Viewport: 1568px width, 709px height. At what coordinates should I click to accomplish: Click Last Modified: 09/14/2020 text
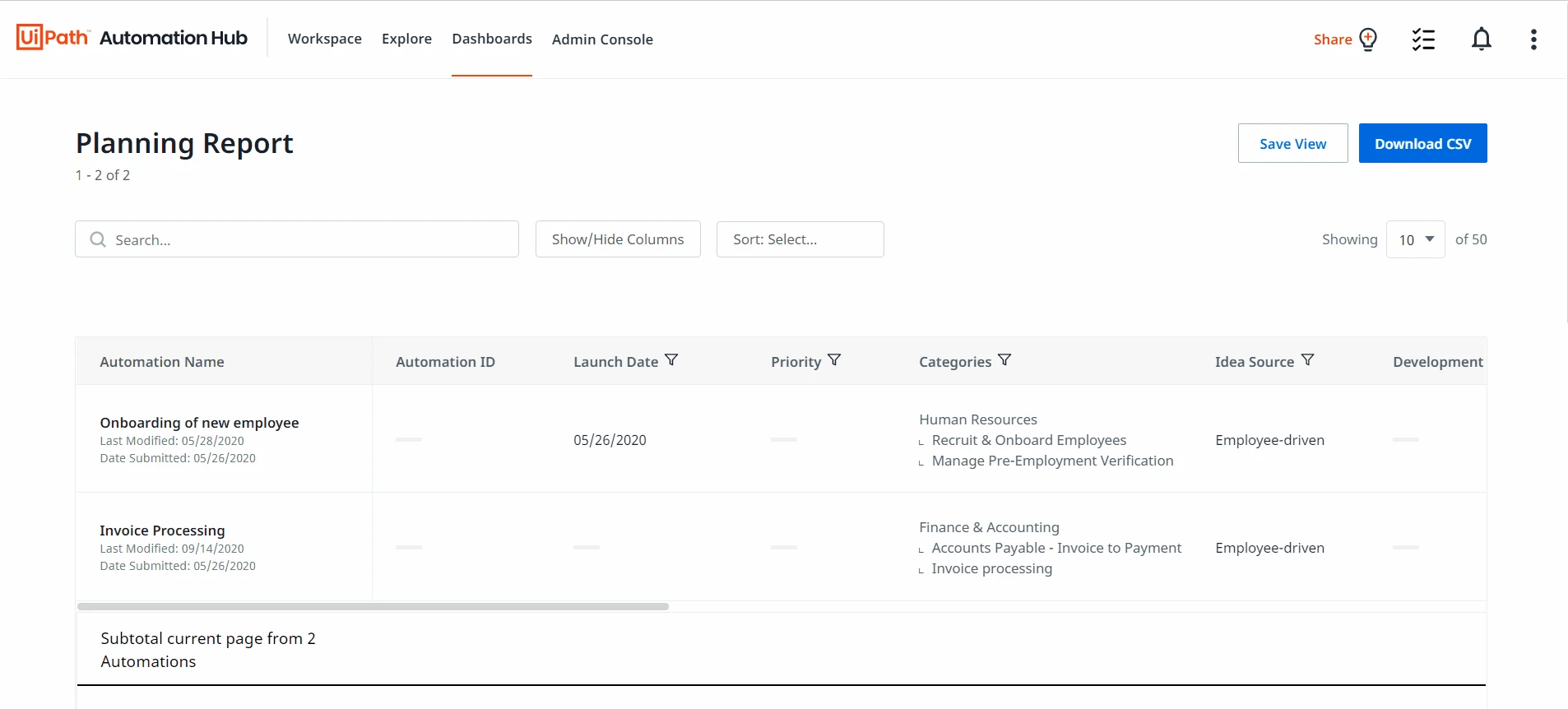click(x=172, y=549)
